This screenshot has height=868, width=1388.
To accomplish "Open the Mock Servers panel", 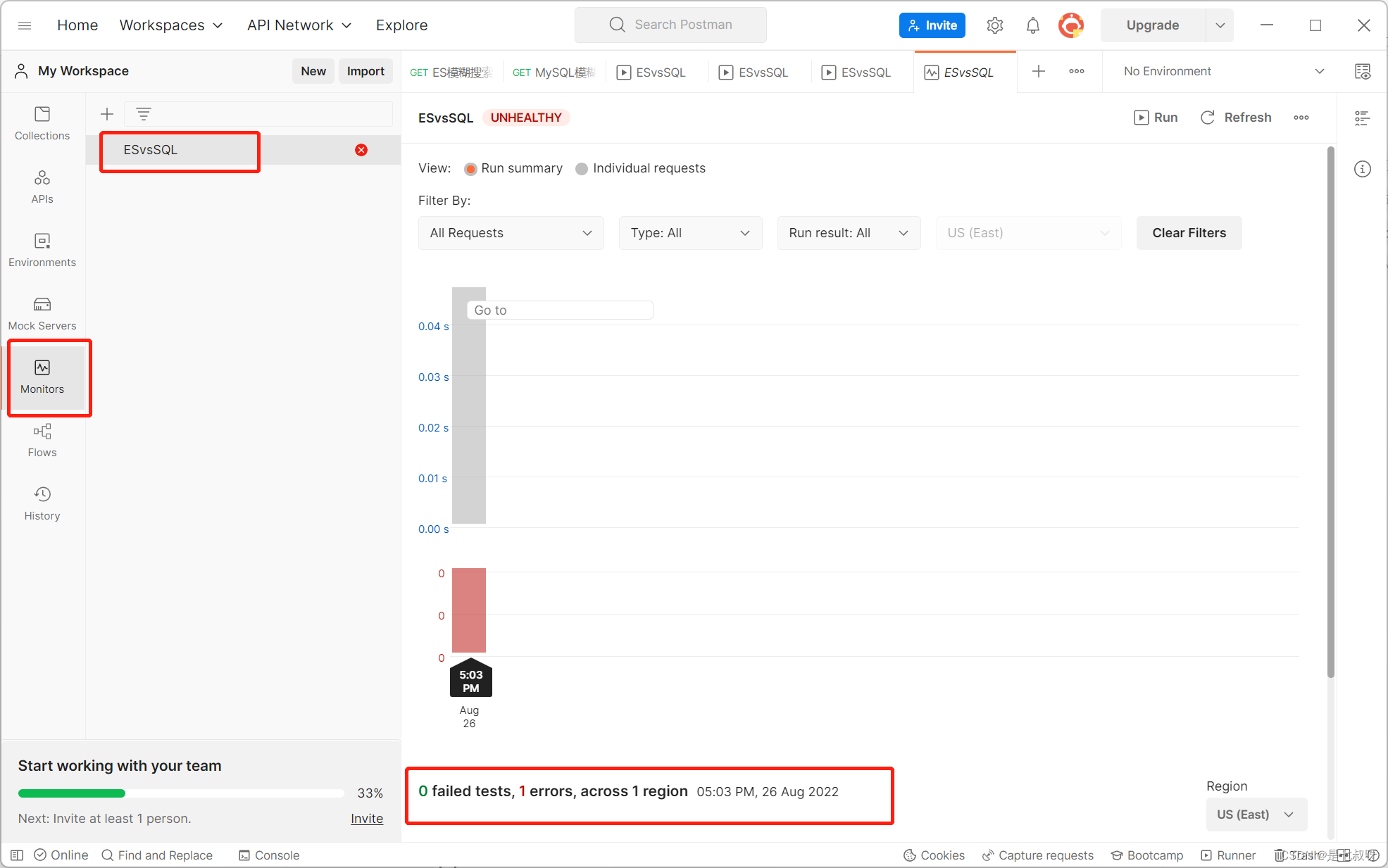I will (41, 312).
